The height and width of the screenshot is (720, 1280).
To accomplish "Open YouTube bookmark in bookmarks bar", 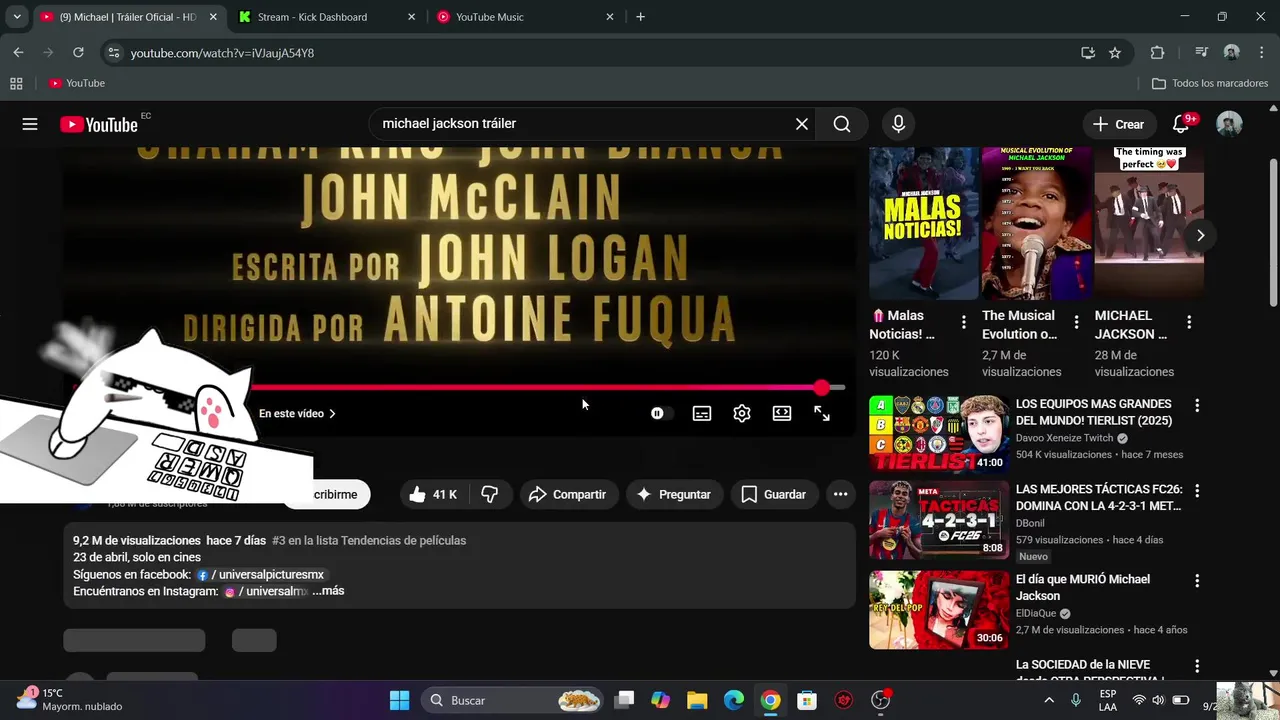I will pos(77,83).
